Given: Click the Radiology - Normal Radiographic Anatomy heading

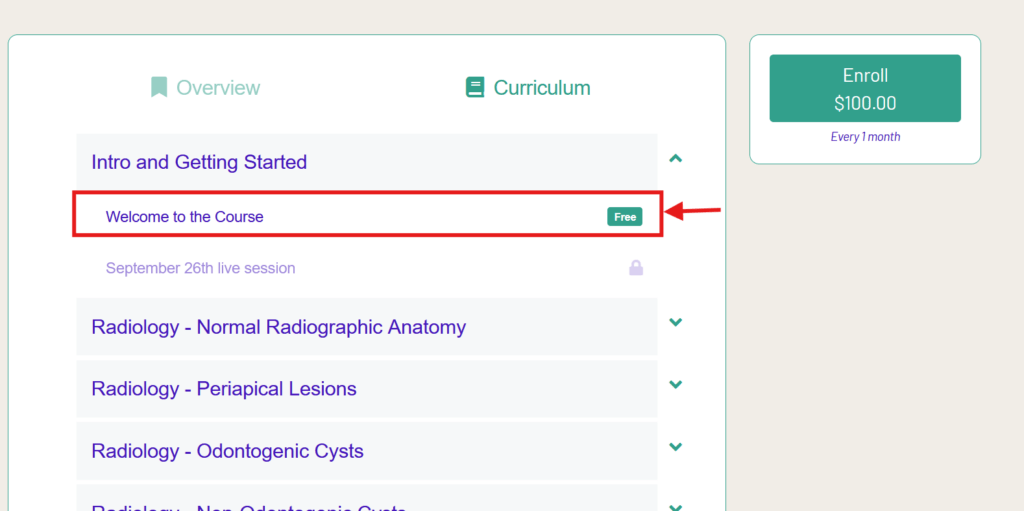Looking at the screenshot, I should click(278, 327).
